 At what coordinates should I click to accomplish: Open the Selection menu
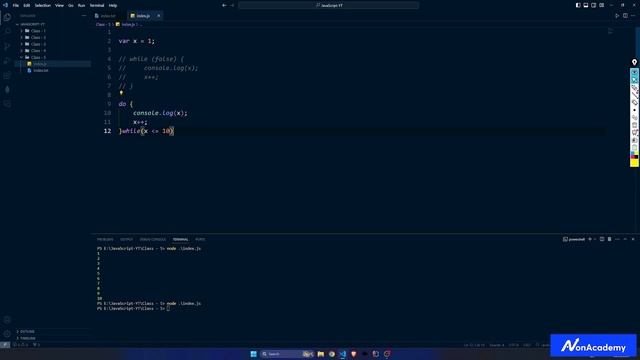(42, 5)
